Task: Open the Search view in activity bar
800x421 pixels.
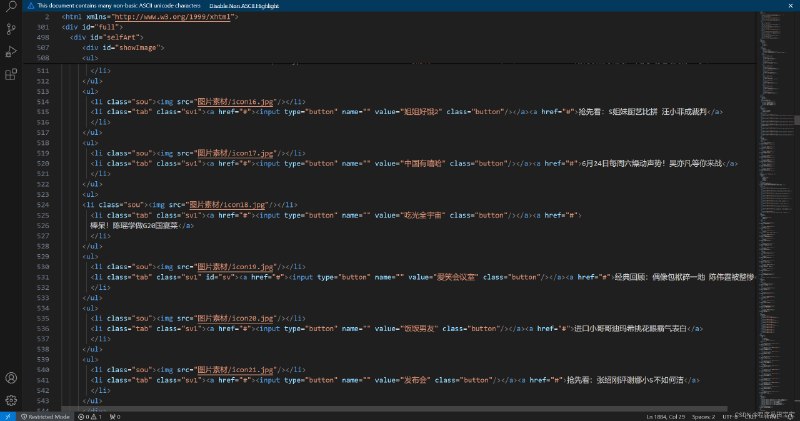Action: tap(11, 8)
